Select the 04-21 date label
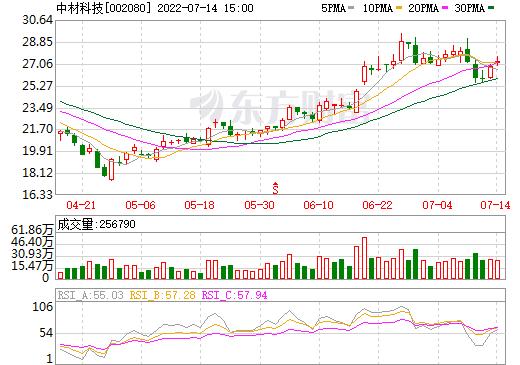 click(x=81, y=205)
